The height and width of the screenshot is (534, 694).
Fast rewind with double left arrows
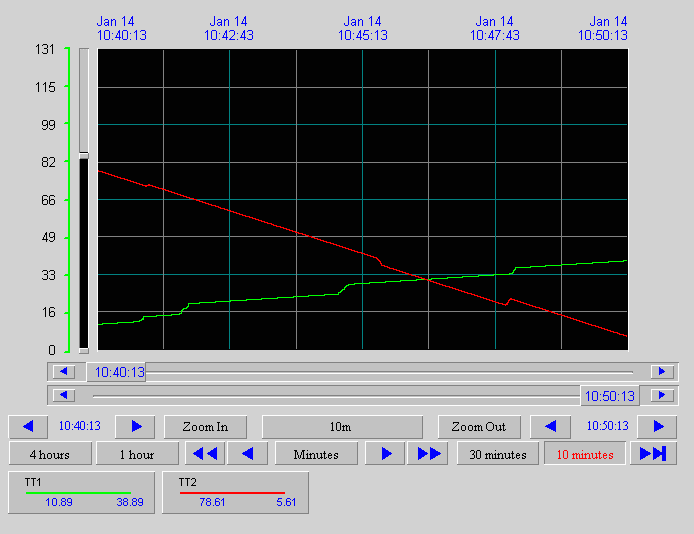[205, 454]
